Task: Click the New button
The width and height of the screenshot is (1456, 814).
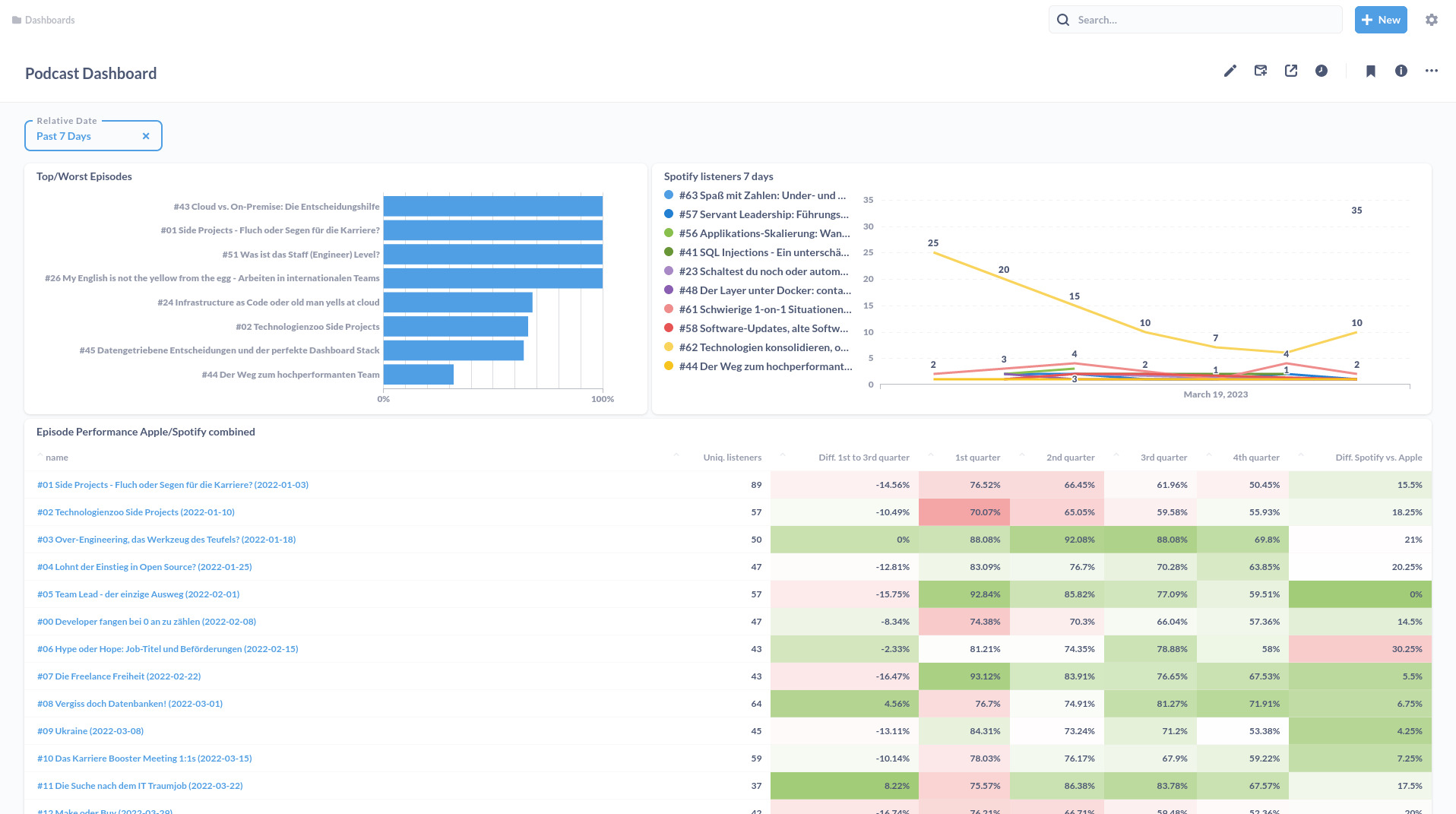Action: pyautogui.click(x=1380, y=20)
